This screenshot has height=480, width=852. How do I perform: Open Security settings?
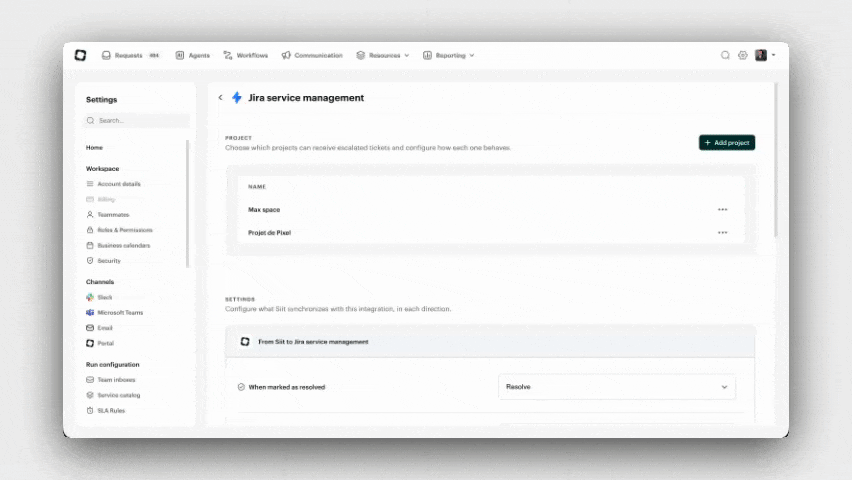pos(104,261)
